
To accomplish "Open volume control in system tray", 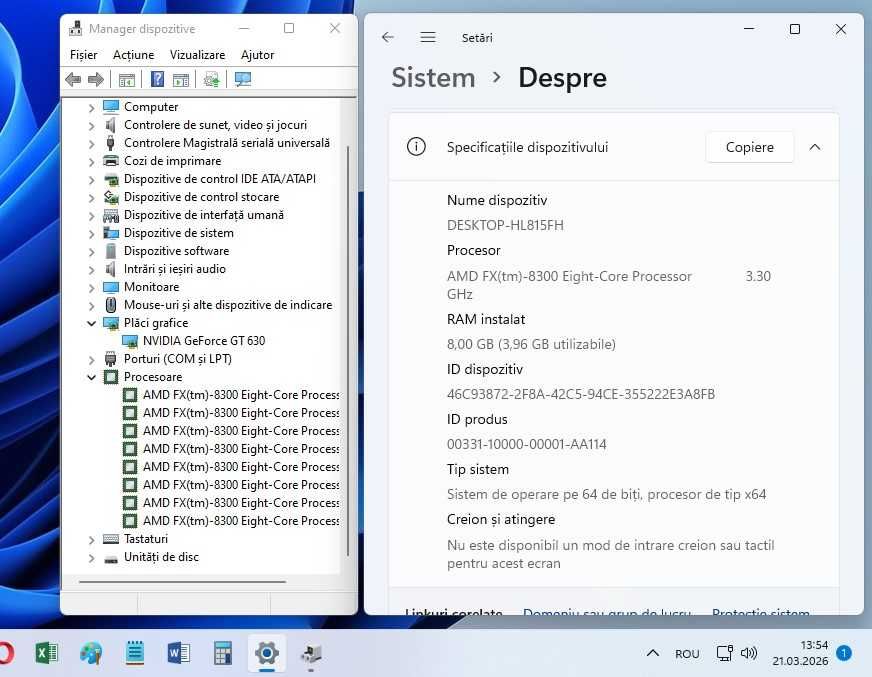I will point(749,653).
